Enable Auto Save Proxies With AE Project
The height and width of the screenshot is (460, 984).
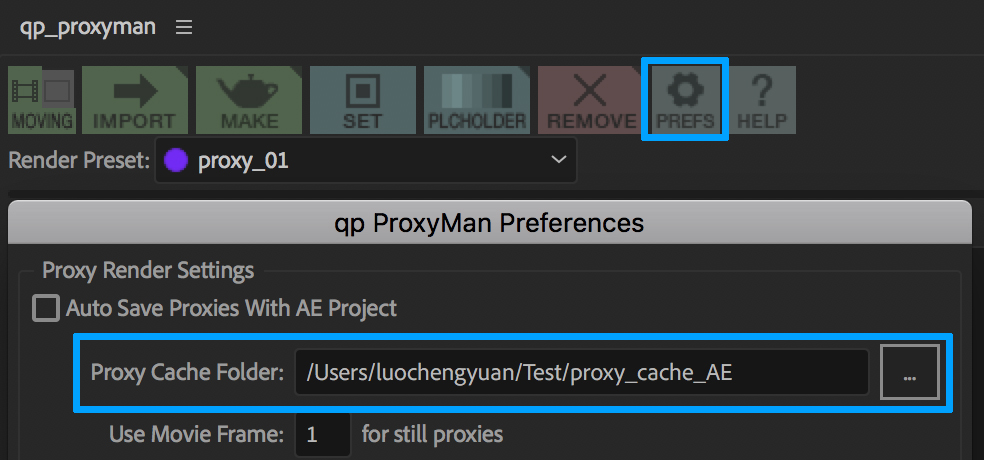46,308
